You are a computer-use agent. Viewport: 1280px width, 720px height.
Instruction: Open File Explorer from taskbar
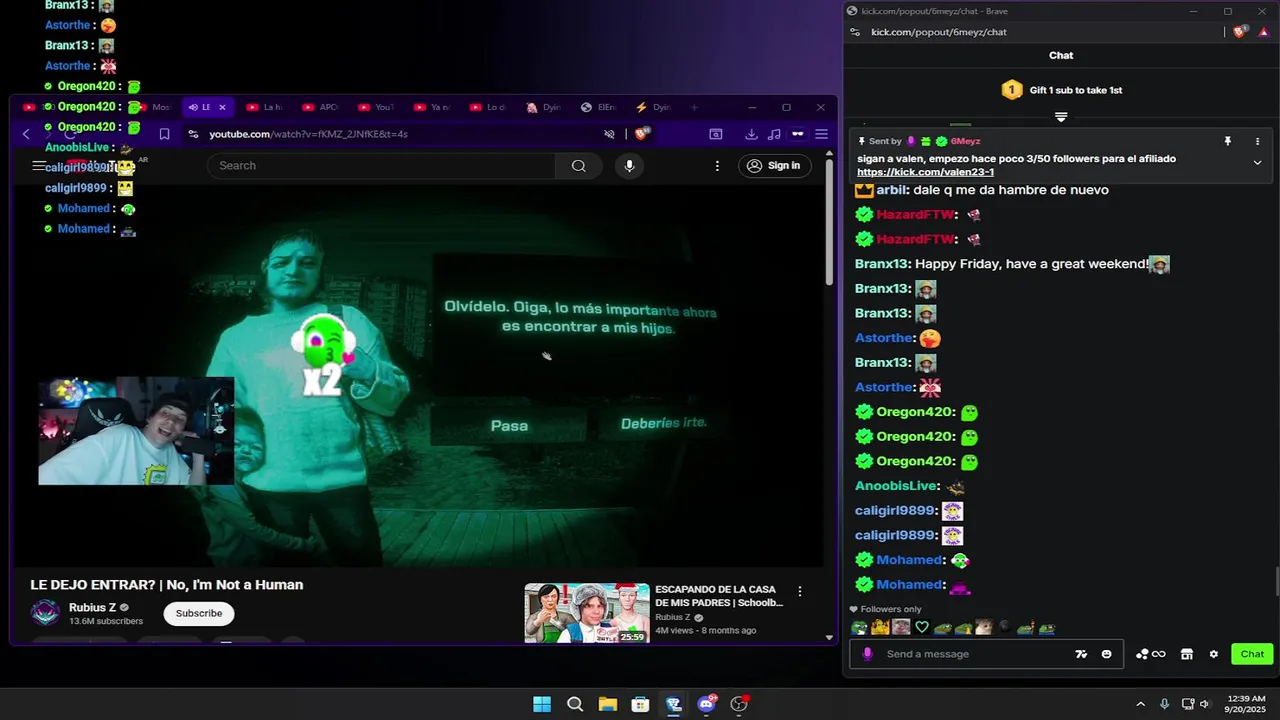pyautogui.click(x=608, y=704)
